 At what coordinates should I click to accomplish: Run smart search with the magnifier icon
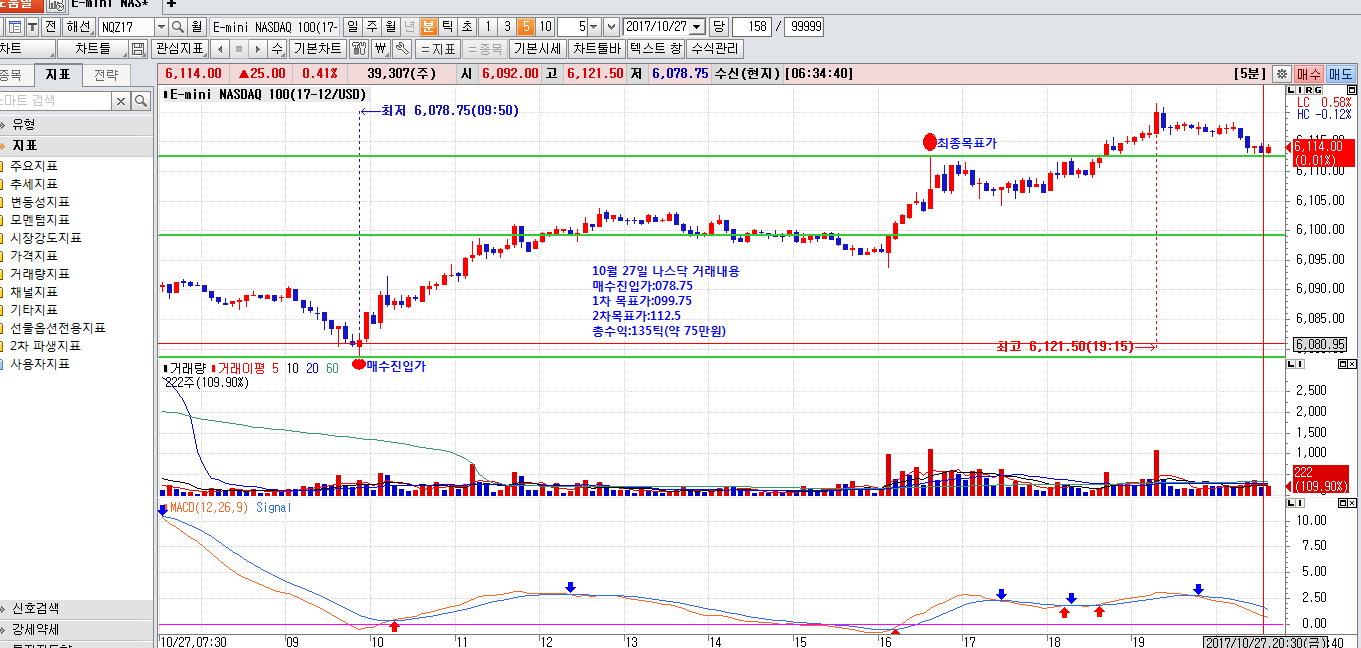click(139, 101)
